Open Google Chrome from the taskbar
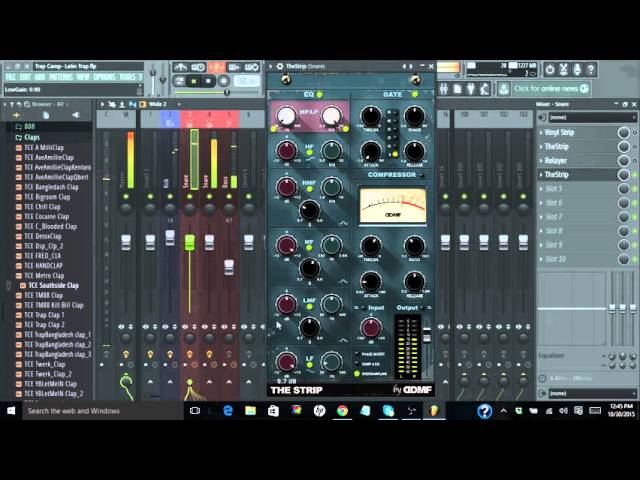 (342, 411)
